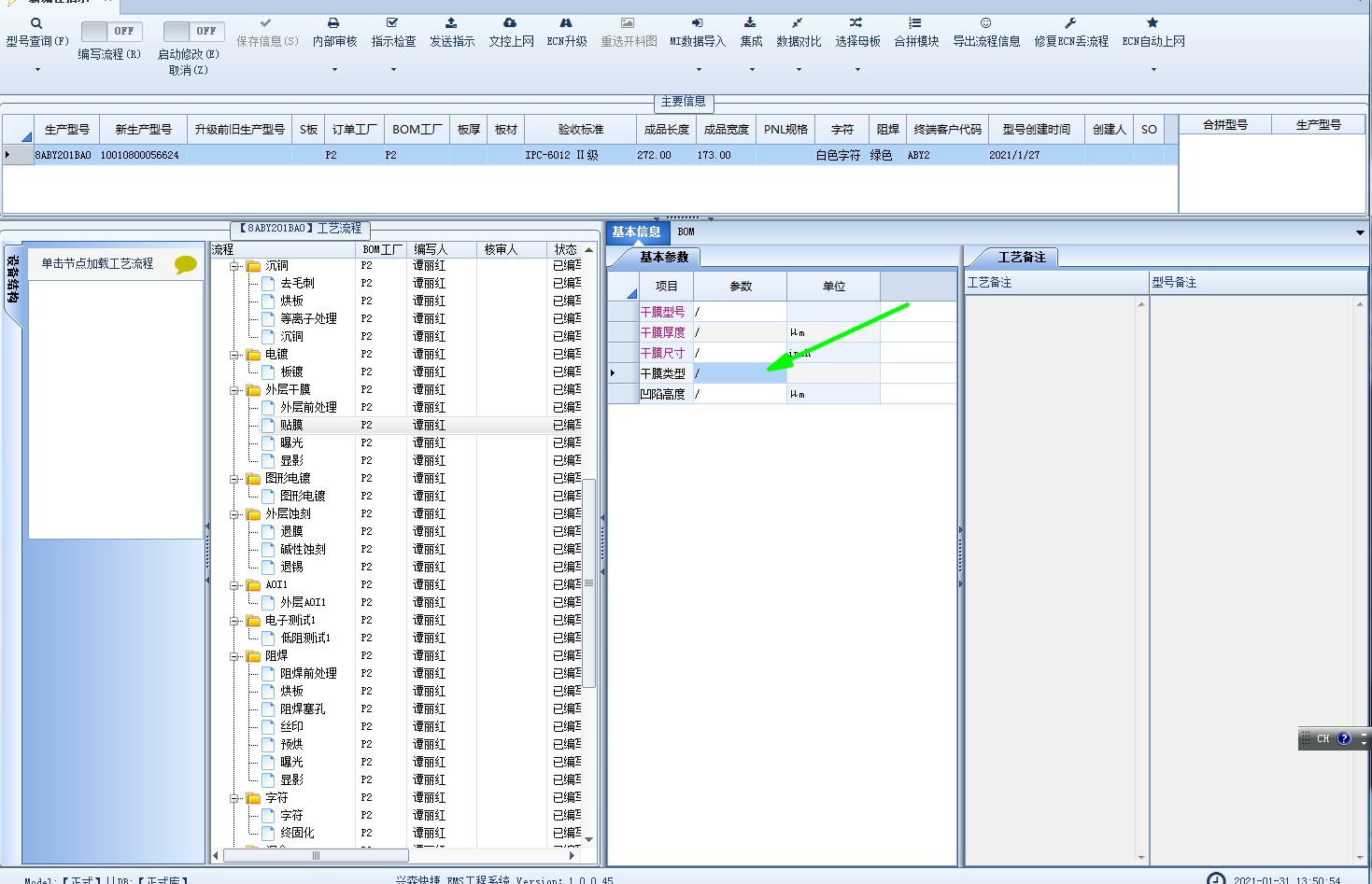Click the 阻焊 folder icon

(x=254, y=656)
